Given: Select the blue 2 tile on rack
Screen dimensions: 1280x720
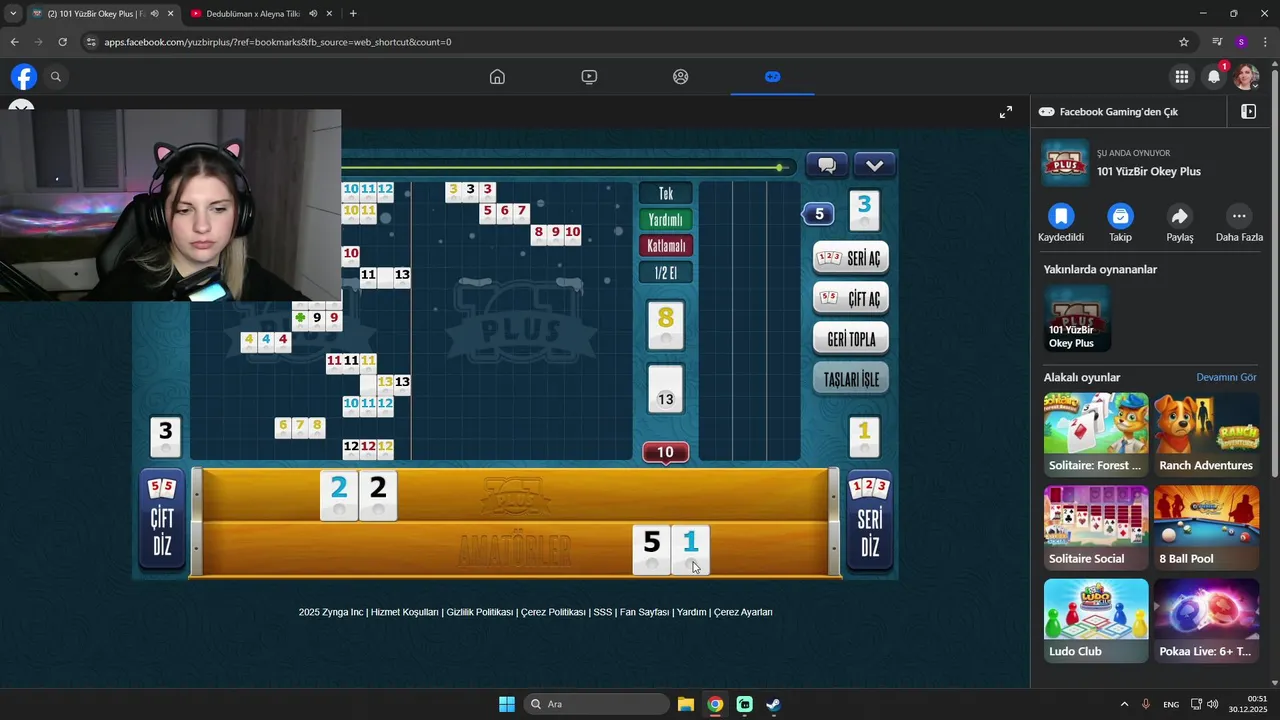Looking at the screenshot, I should pos(339,496).
